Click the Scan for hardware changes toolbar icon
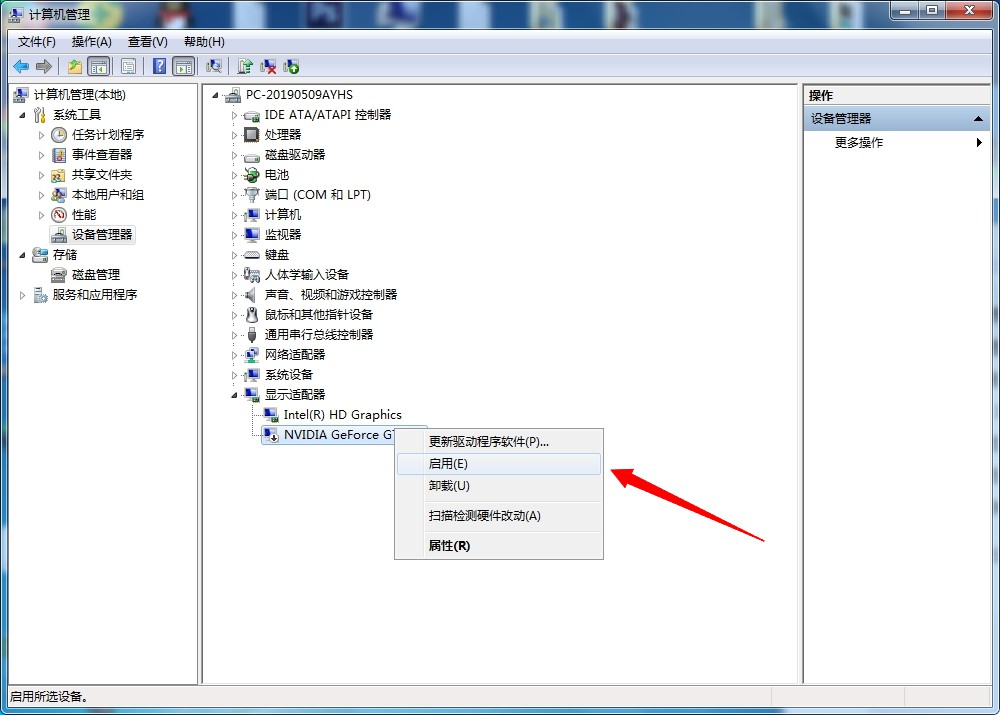Image resolution: width=1000 pixels, height=715 pixels. [x=214, y=66]
